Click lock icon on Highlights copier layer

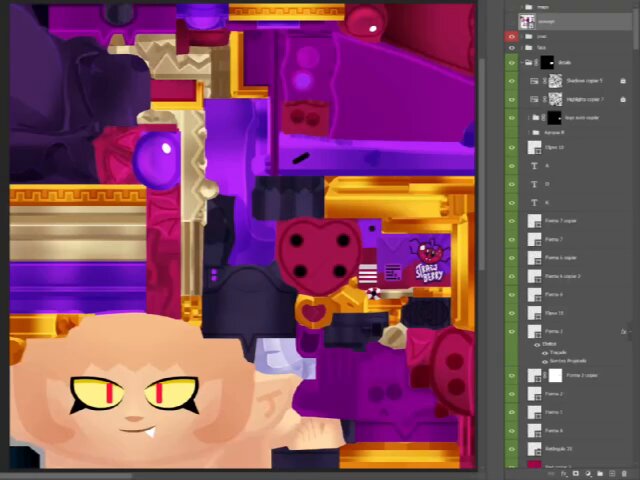pos(623,100)
